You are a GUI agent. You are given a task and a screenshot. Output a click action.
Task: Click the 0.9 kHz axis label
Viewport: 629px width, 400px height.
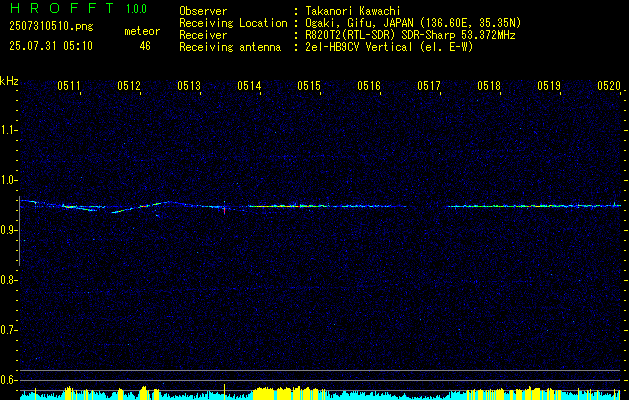coord(8,230)
